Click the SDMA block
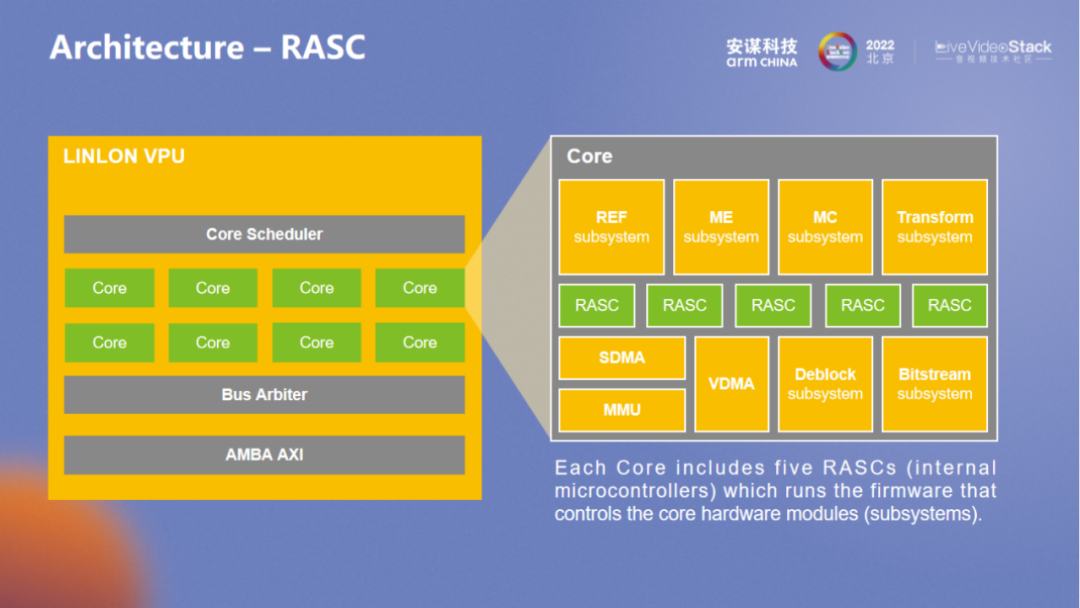This screenshot has height=608, width=1080. pyautogui.click(x=622, y=358)
